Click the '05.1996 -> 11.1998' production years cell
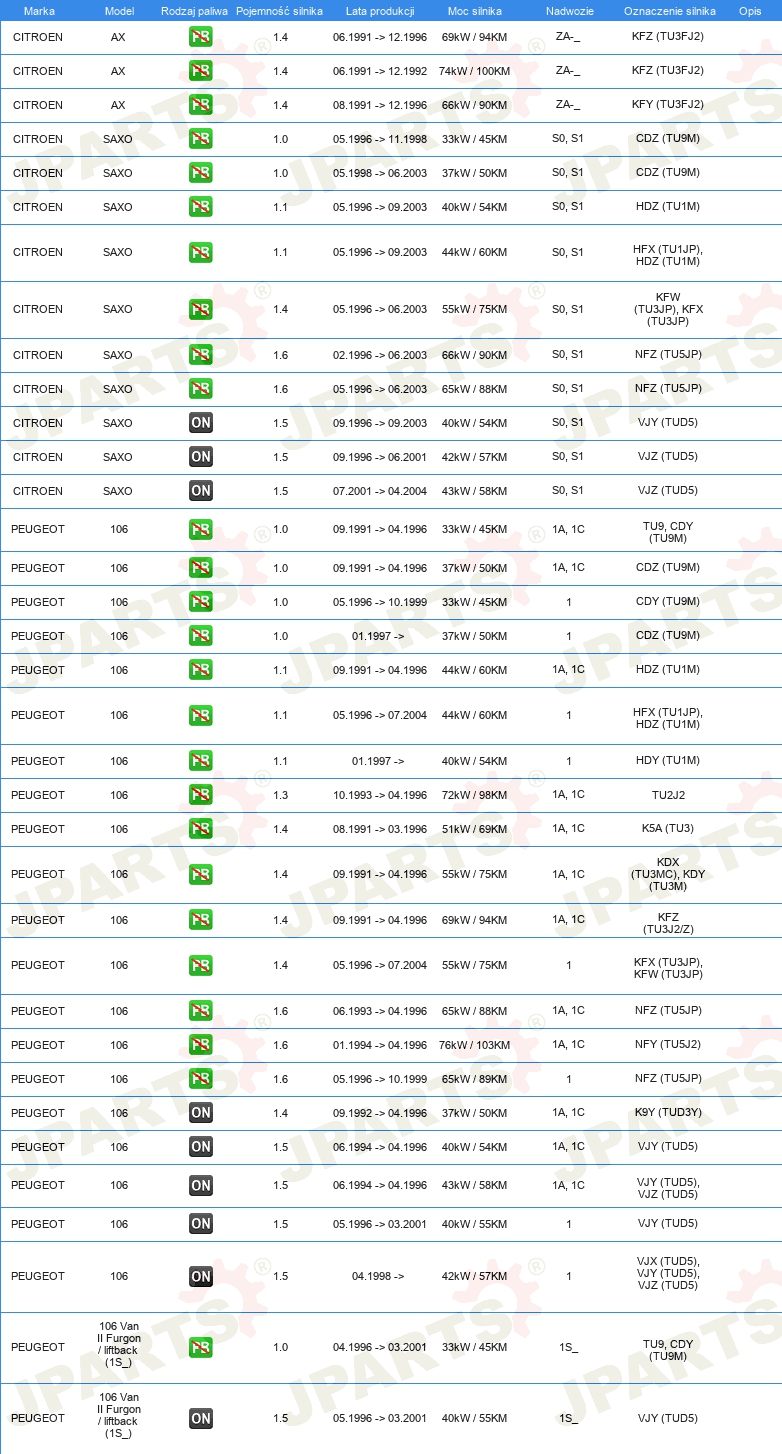Screen dimensions: 782x1454 coord(380,140)
